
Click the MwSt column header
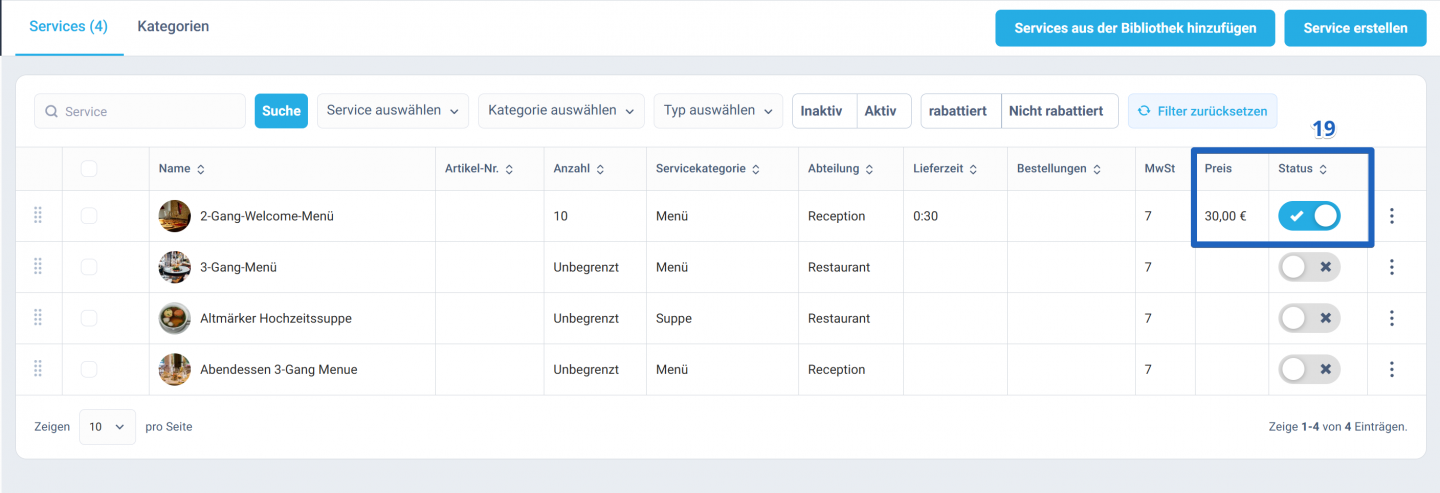click(1159, 169)
